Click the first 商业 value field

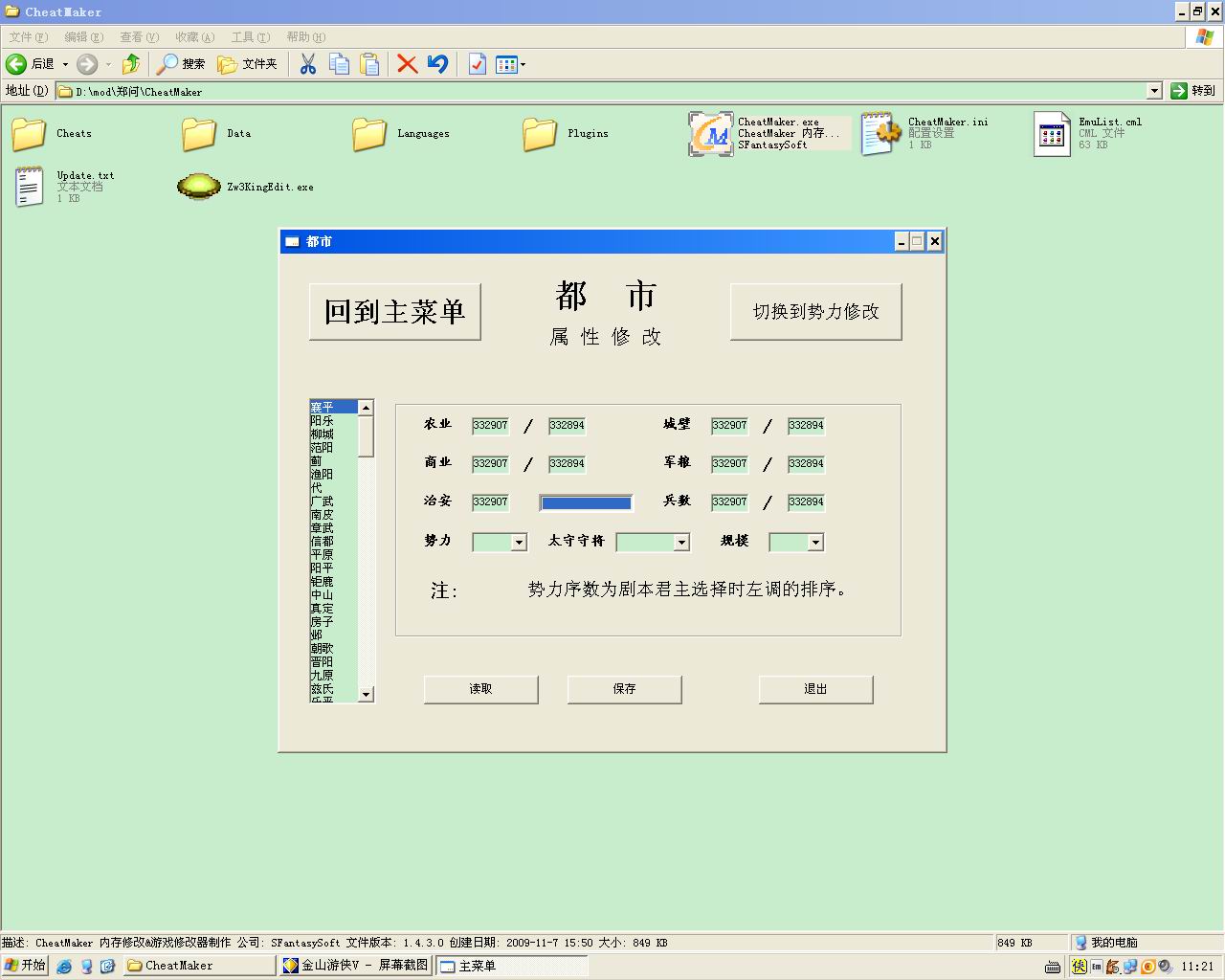tap(490, 464)
